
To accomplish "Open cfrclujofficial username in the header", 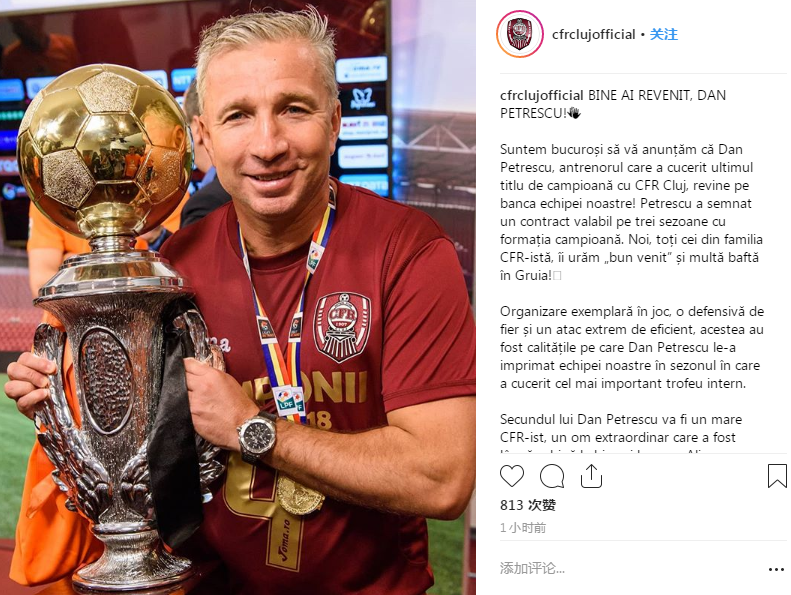I will pos(593,34).
